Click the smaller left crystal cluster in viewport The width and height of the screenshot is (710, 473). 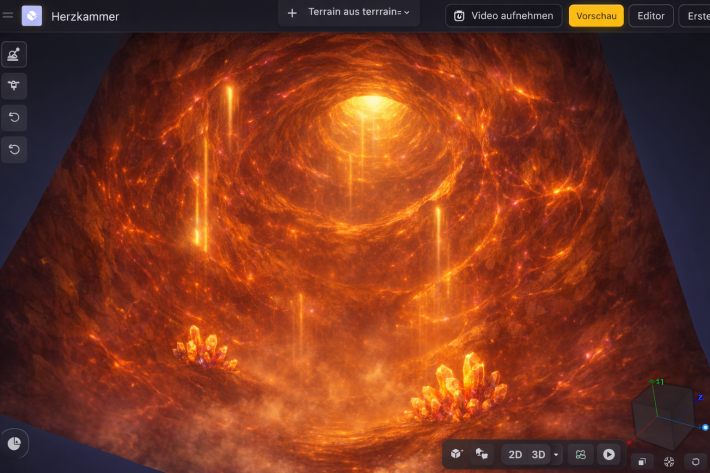(205, 347)
